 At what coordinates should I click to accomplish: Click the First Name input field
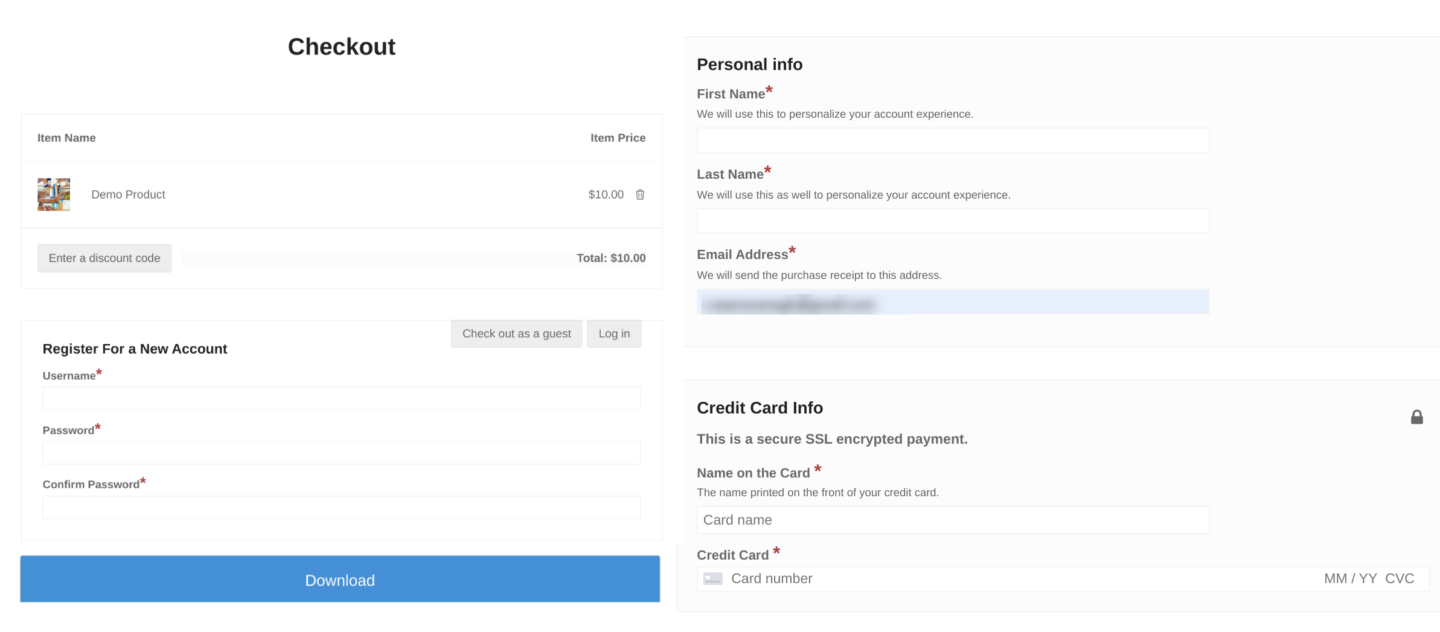[x=953, y=140]
